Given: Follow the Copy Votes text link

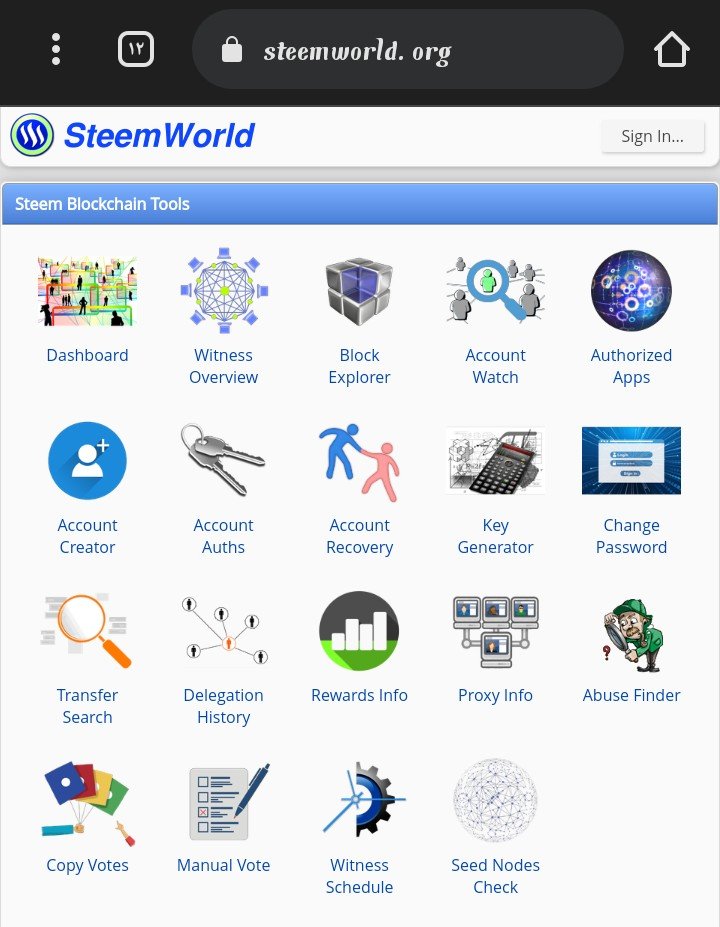Looking at the screenshot, I should coord(87,866).
